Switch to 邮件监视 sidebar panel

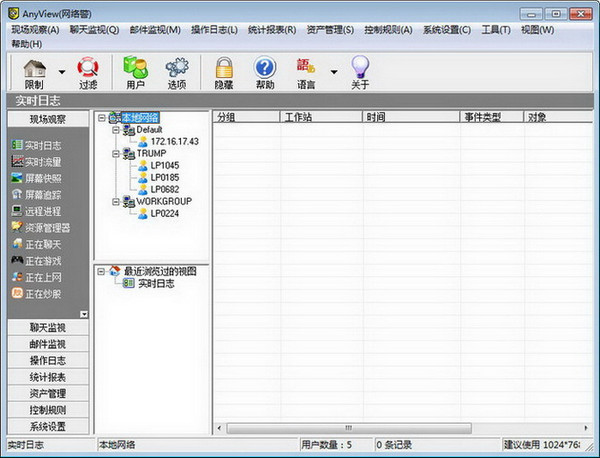click(x=47, y=344)
